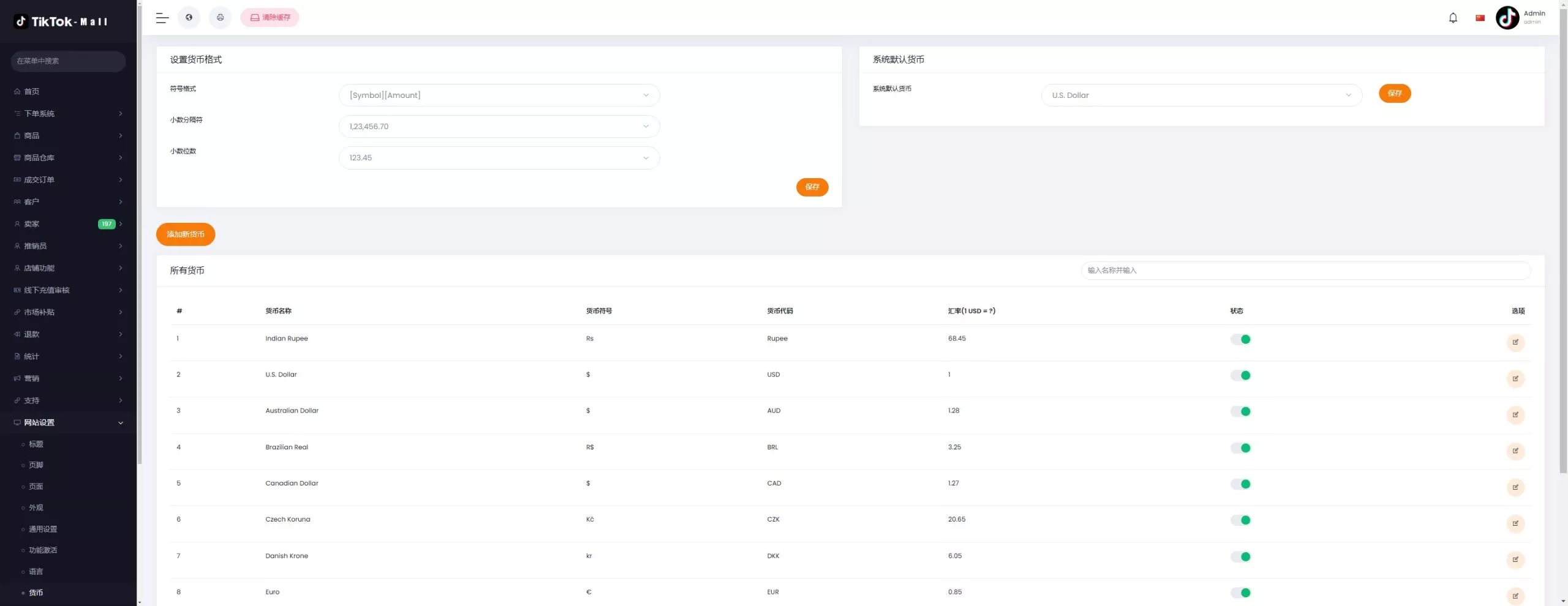Click the Chinese flag language icon
This screenshot has height=606, width=1568.
(1480, 18)
